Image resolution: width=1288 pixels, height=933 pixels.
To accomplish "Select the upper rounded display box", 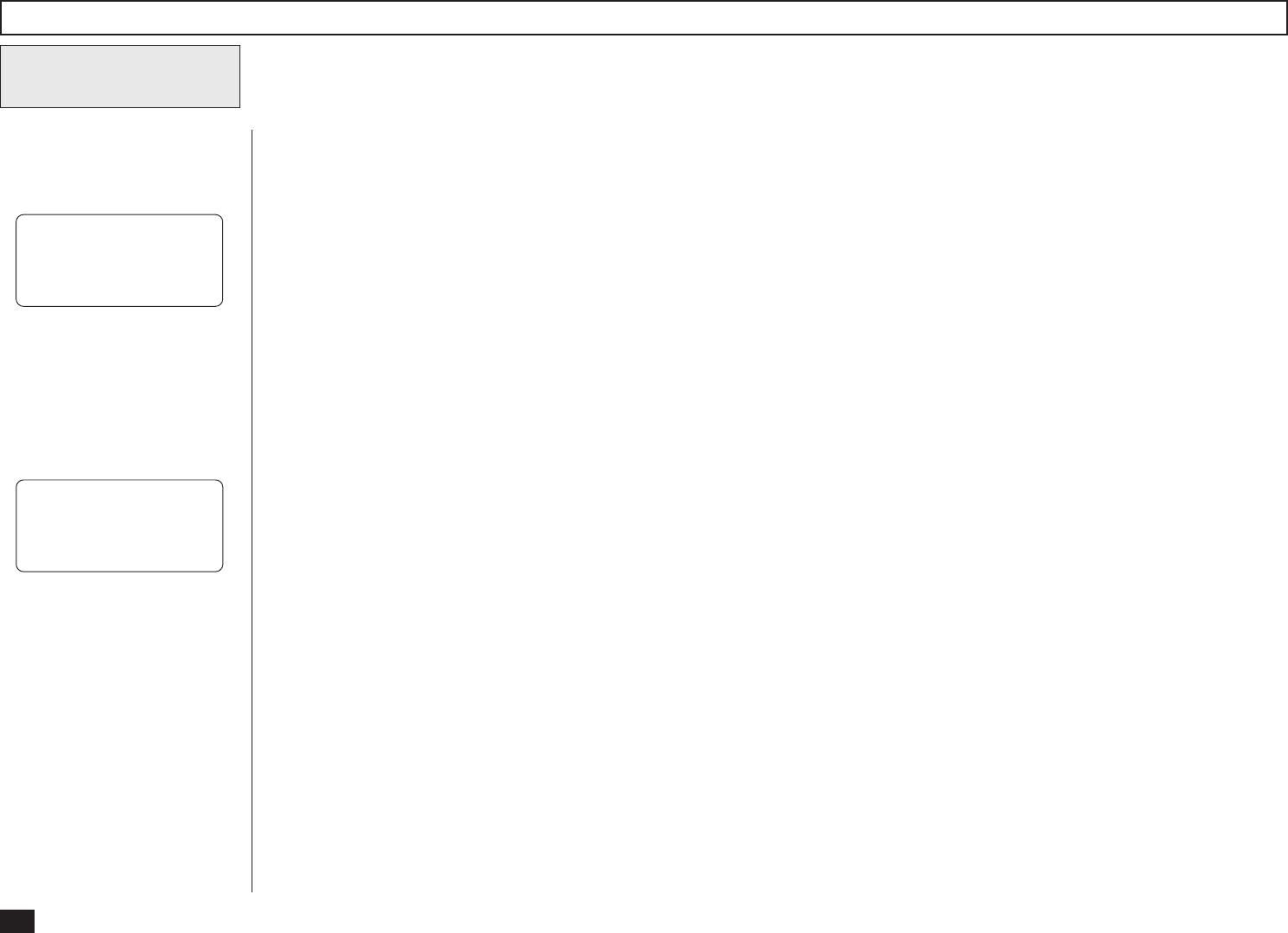I will (119, 260).
